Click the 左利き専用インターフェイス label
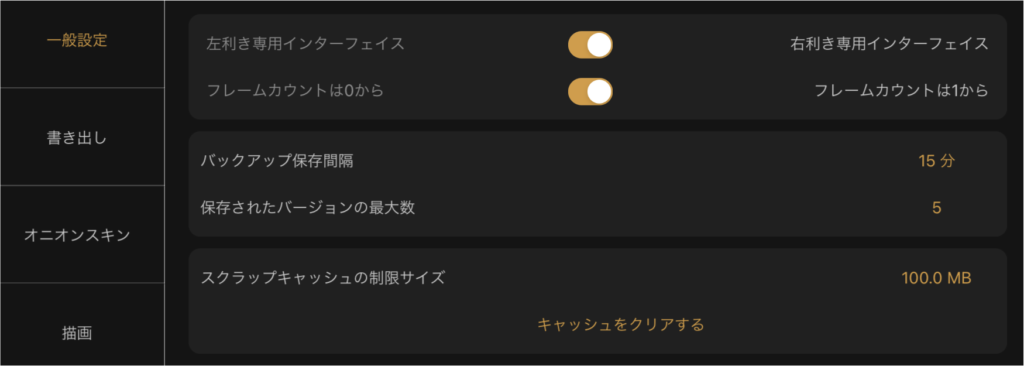Image resolution: width=1024 pixels, height=366 pixels. 305,44
